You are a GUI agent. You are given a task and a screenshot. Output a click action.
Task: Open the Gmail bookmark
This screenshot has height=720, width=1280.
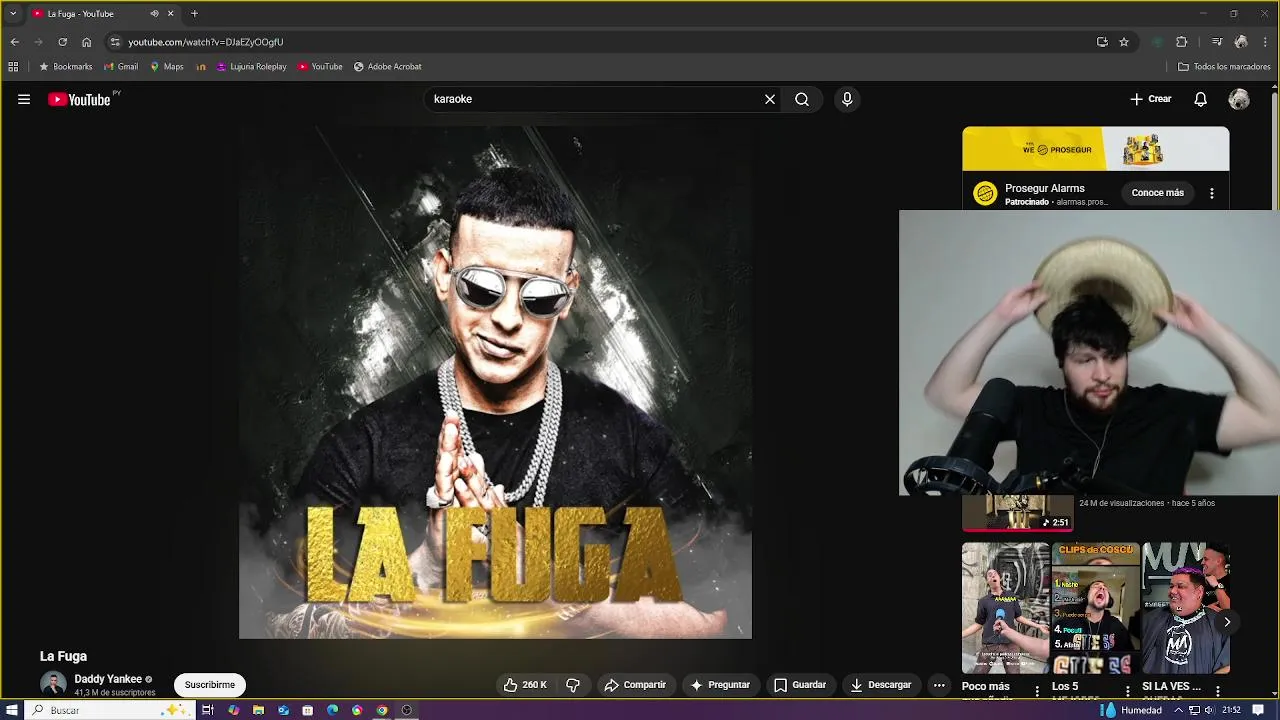pyautogui.click(x=121, y=67)
